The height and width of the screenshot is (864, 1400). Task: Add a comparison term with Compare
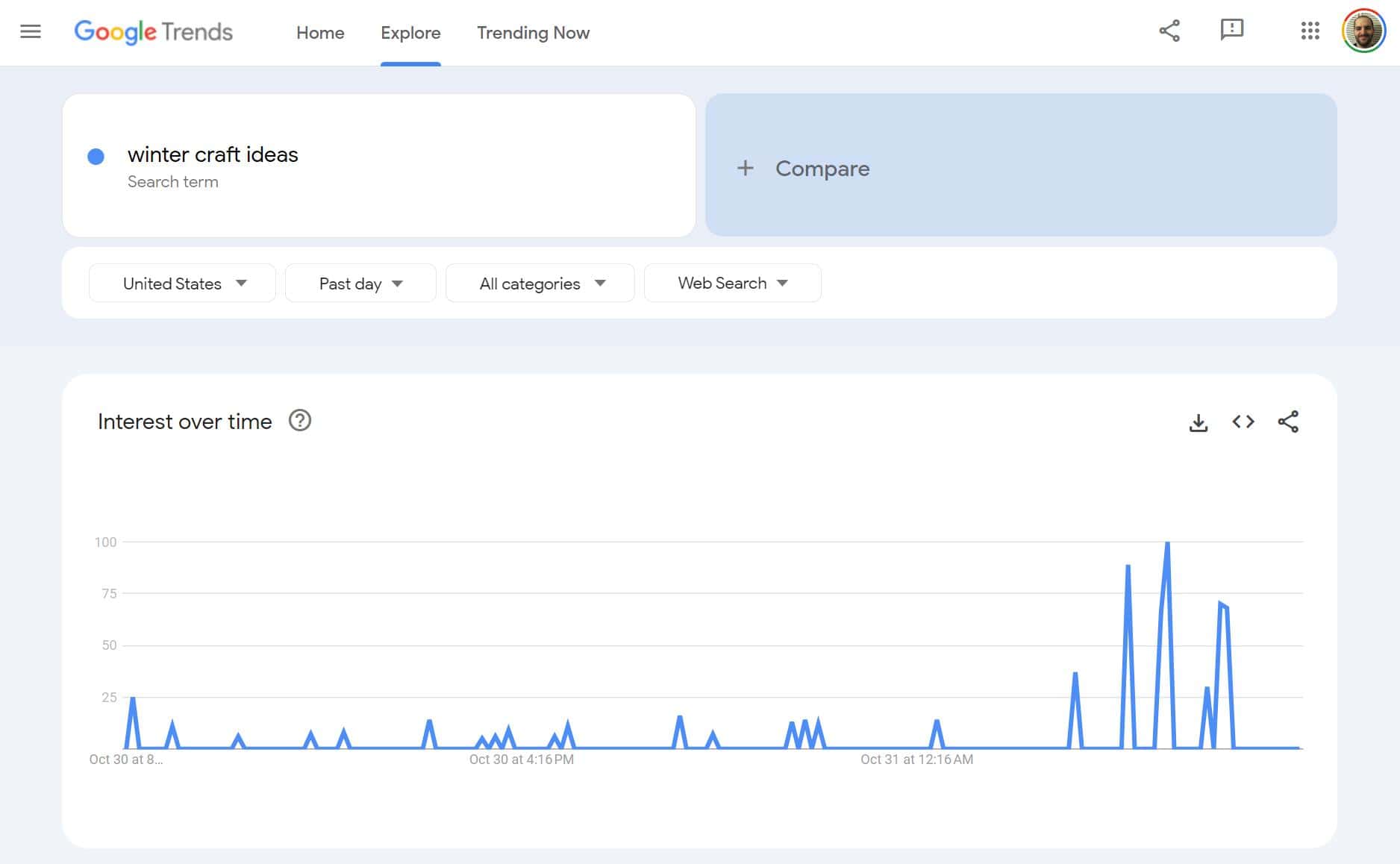tap(1021, 165)
